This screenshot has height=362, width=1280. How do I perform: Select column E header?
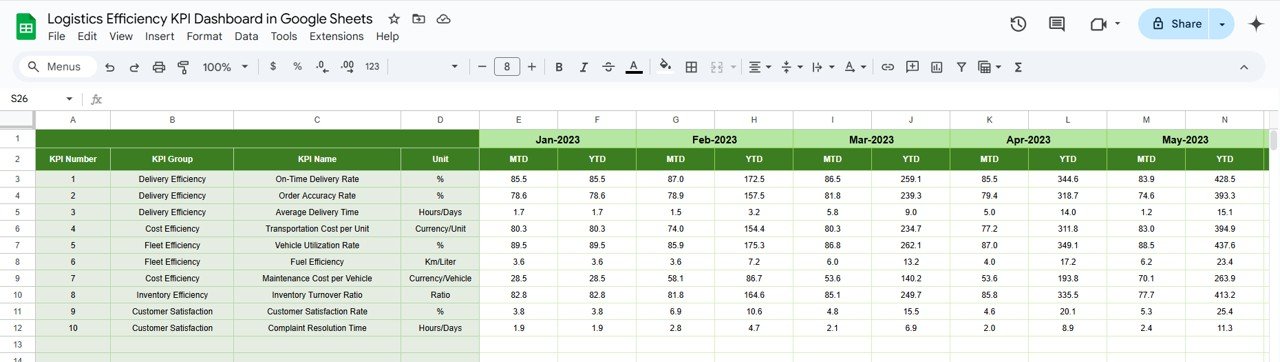[518, 120]
